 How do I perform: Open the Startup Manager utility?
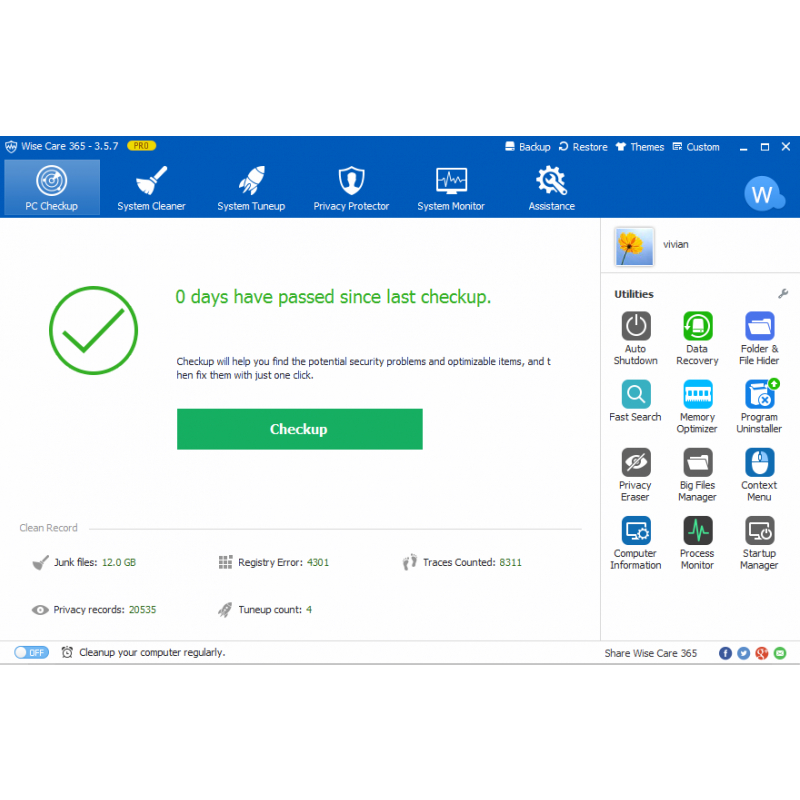[x=759, y=530]
